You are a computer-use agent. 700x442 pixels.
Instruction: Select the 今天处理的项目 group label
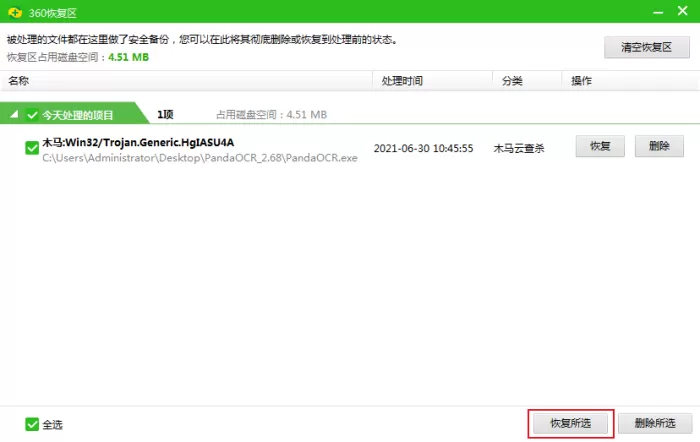pos(78,115)
